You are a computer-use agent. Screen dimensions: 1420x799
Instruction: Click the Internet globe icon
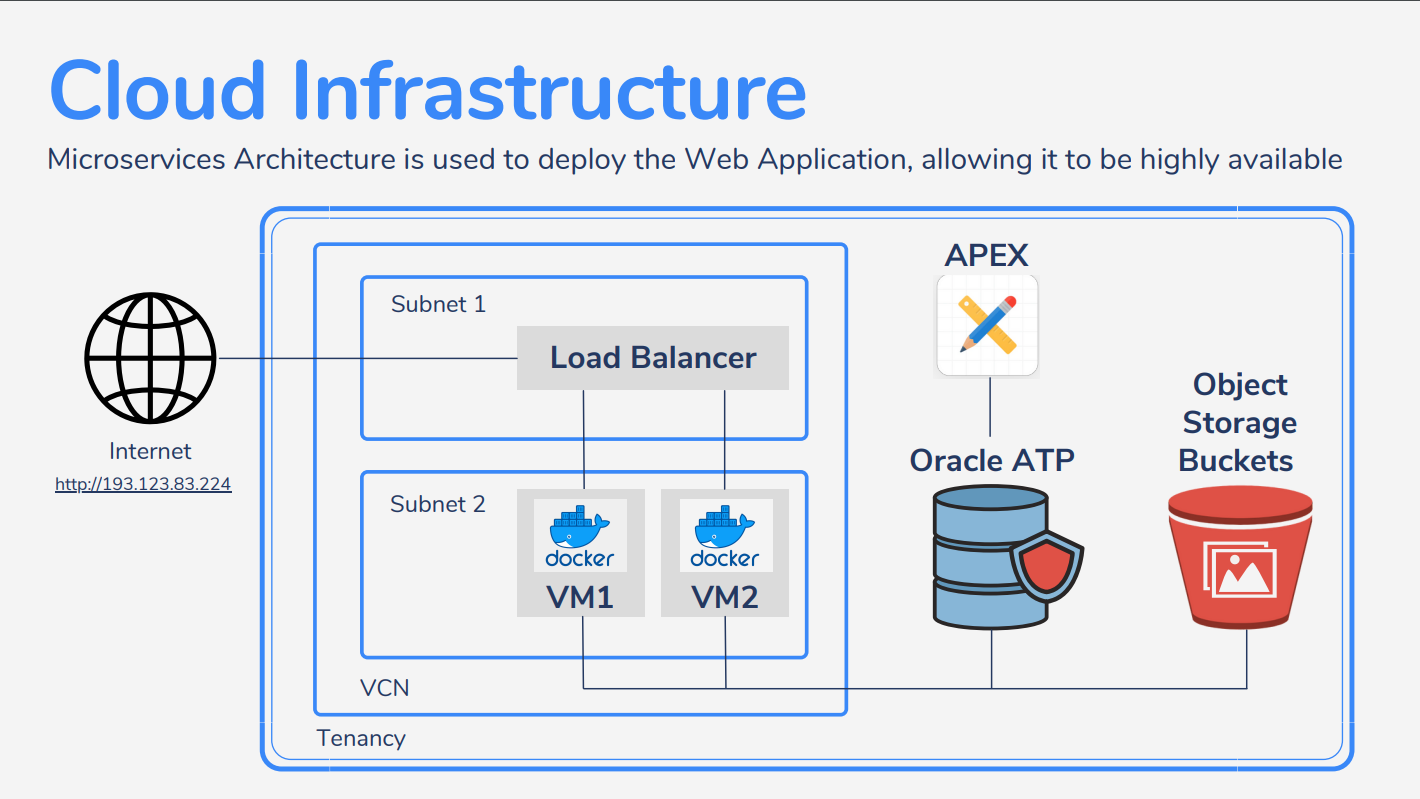pos(150,358)
